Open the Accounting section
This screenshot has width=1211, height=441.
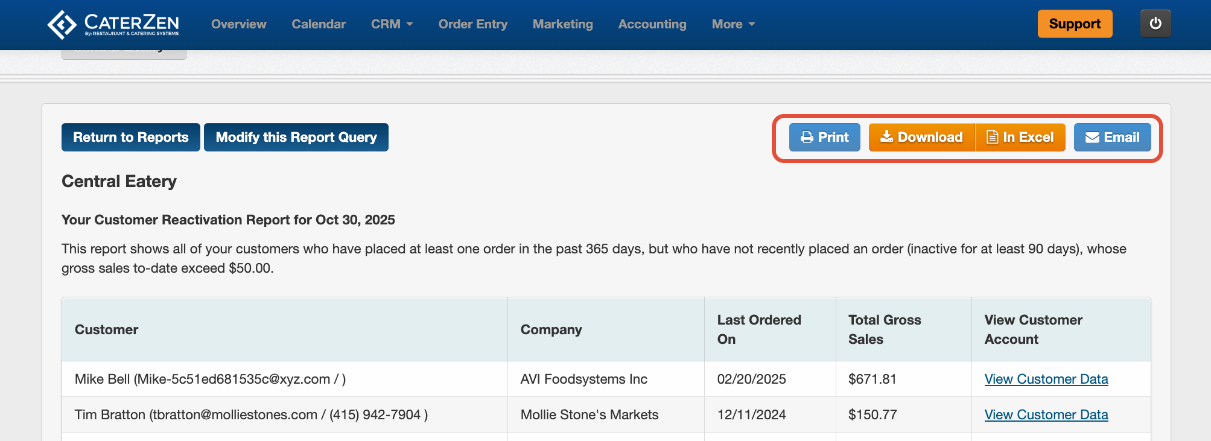point(652,24)
